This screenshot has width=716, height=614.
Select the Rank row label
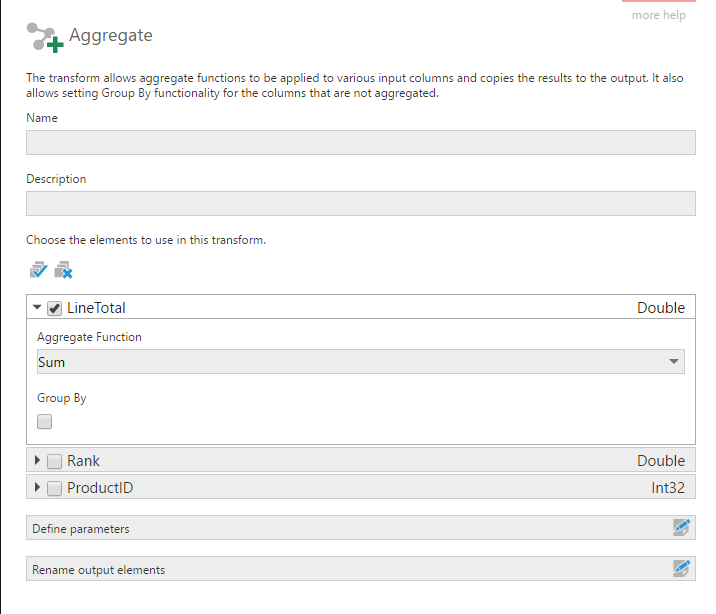[x=83, y=461]
